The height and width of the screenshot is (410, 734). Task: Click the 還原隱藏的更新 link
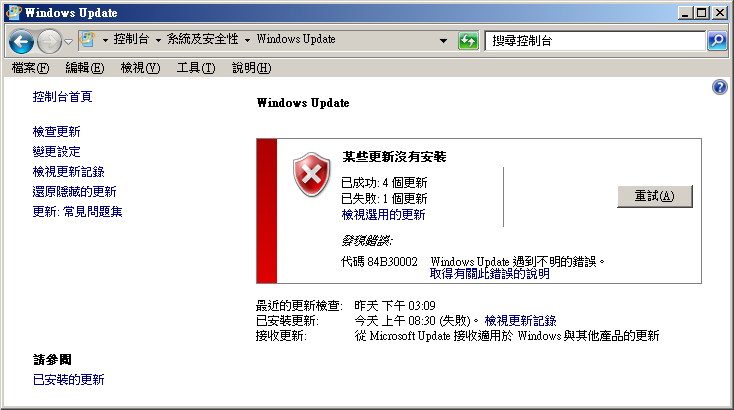[x=74, y=192]
